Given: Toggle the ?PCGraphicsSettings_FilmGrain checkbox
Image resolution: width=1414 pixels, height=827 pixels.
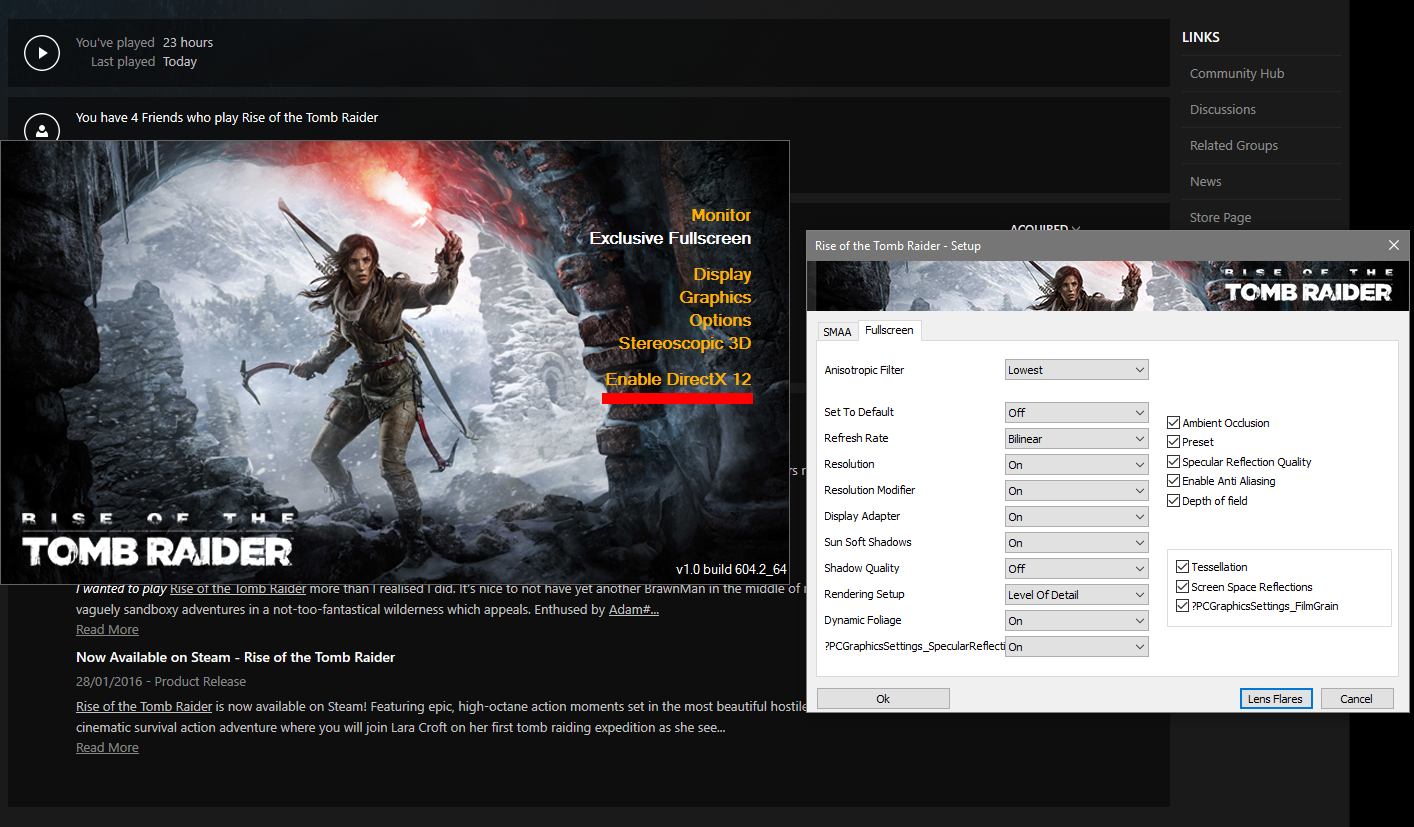Looking at the screenshot, I should 1183,606.
